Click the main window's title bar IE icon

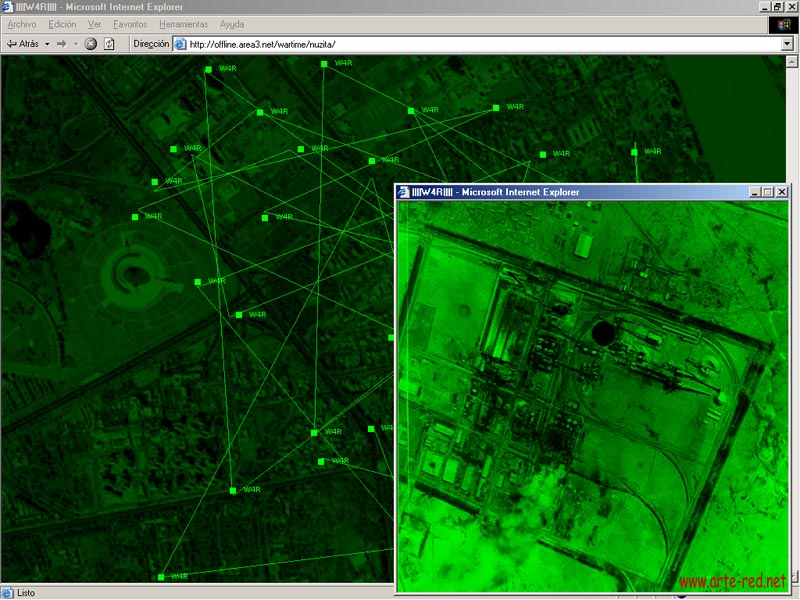(8, 7)
